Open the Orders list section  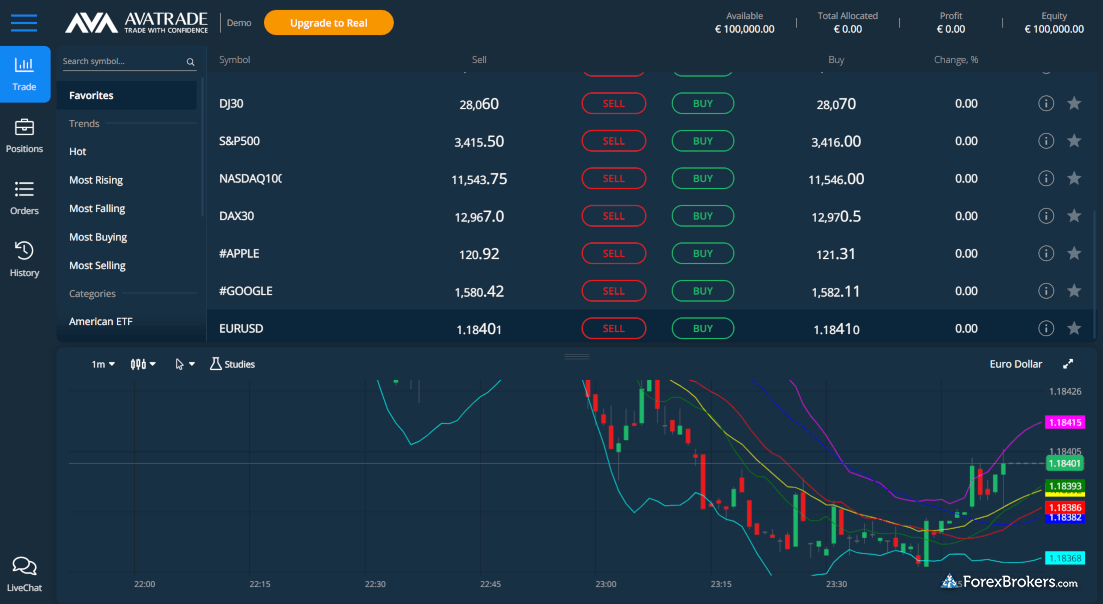(x=25, y=198)
